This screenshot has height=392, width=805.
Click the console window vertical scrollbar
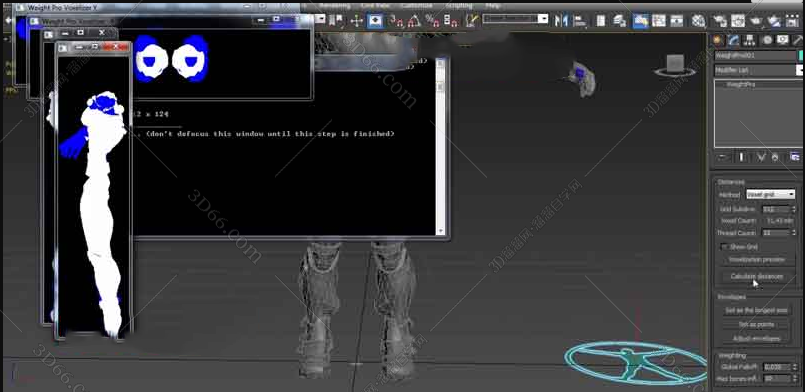tap(440, 146)
